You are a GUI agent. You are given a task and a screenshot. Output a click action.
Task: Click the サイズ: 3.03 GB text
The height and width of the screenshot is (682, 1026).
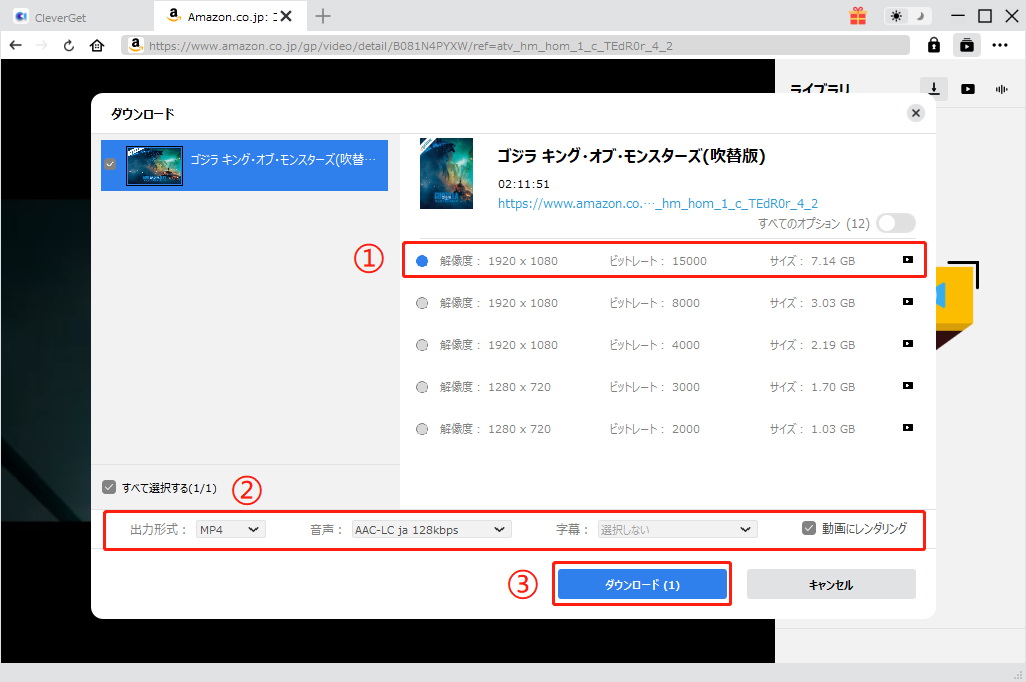pos(812,303)
